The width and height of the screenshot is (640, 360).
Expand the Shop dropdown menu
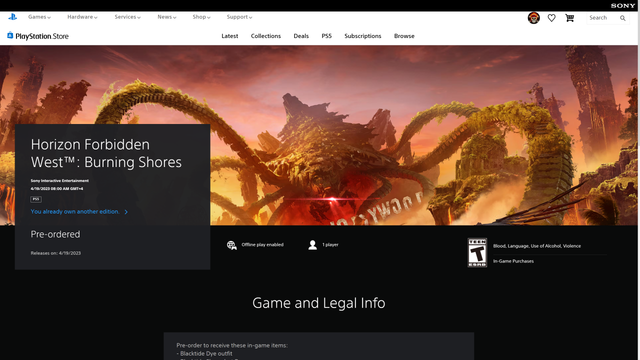[x=201, y=17]
